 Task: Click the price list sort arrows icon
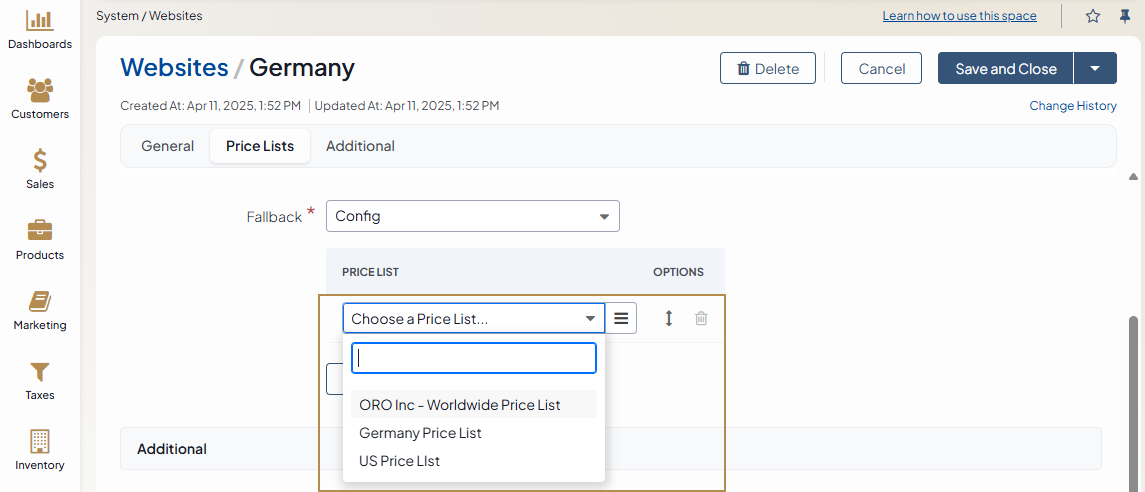669,319
